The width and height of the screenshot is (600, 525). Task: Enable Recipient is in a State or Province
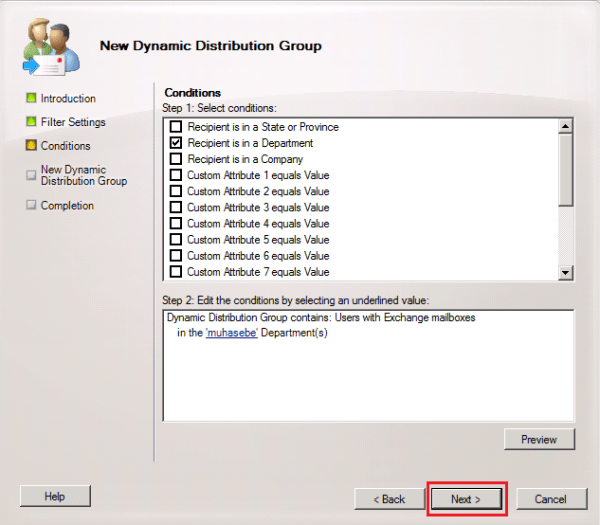tap(176, 127)
